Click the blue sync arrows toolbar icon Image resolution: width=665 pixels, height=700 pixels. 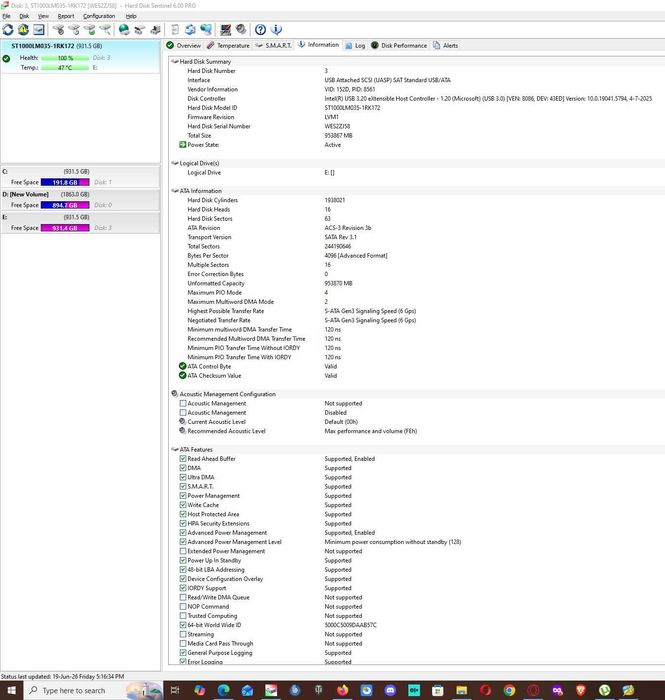(191, 30)
